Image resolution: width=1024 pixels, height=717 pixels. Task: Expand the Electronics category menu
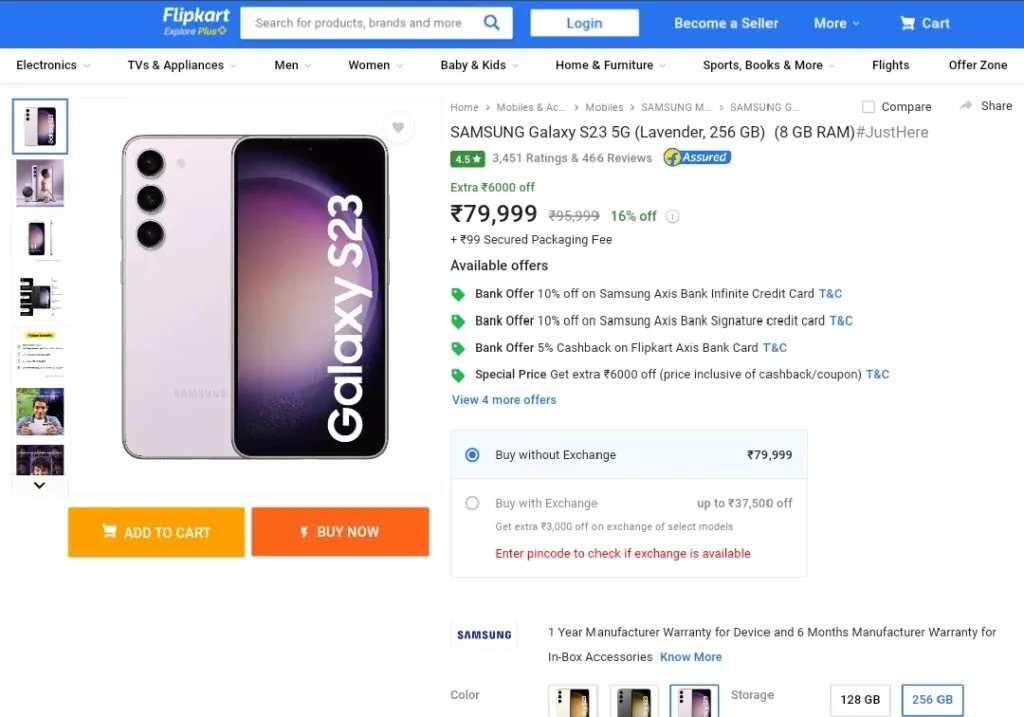click(53, 65)
